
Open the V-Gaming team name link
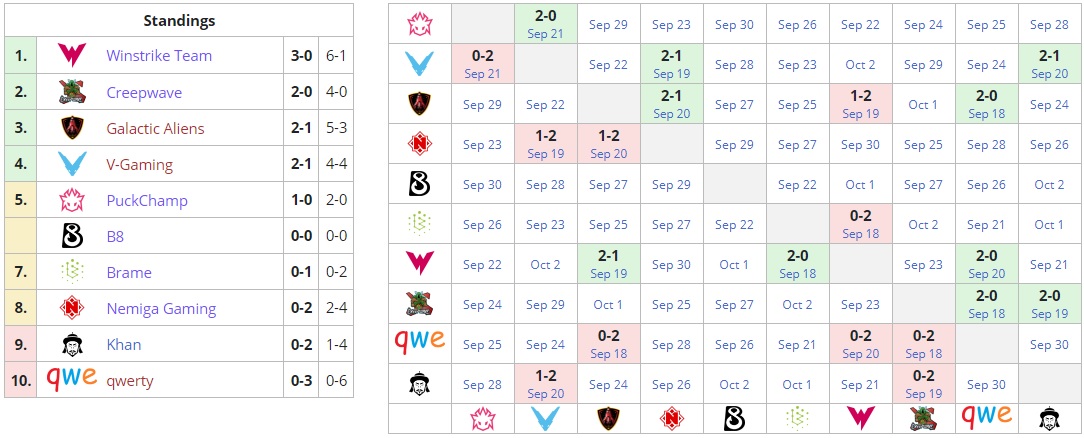(139, 164)
